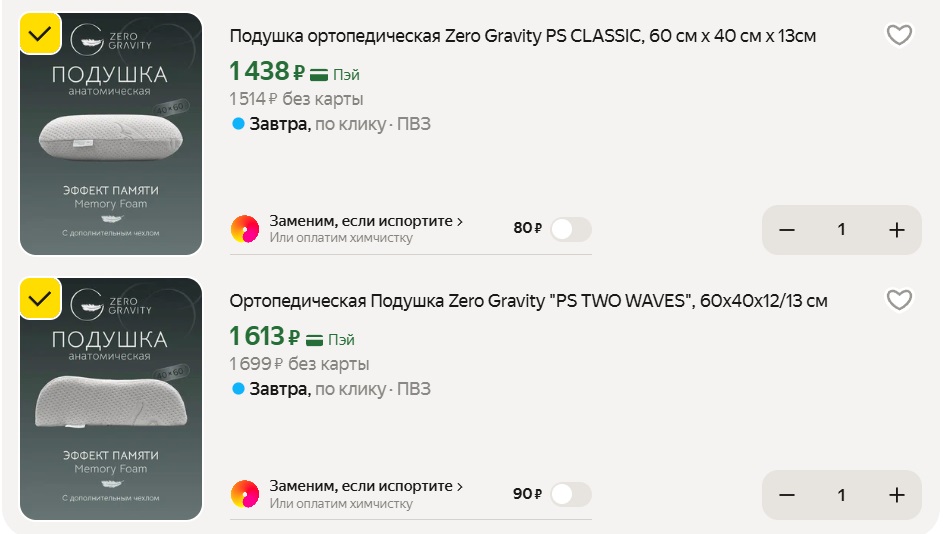Add PS CLASSIC pillow to favorites heart

coord(899,36)
